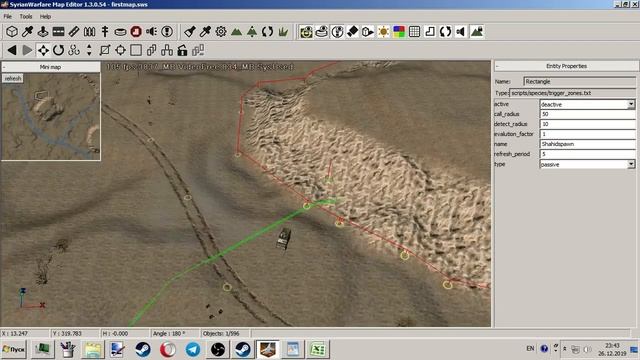Viewport: 640px width, 360px height.
Task: Toggle the grid display icon
Action: pos(414,31)
